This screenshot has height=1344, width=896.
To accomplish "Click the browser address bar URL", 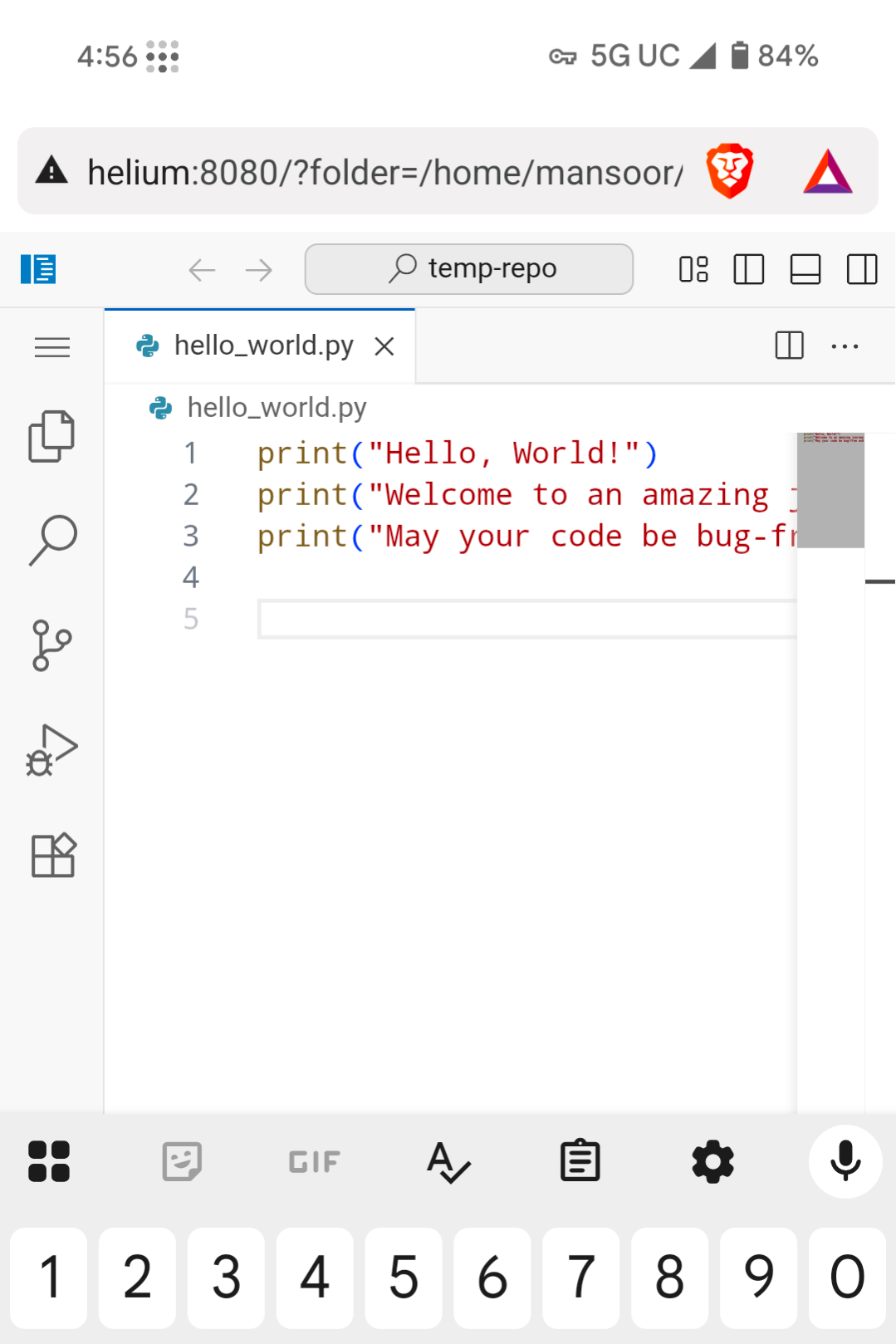I will pyautogui.click(x=386, y=173).
